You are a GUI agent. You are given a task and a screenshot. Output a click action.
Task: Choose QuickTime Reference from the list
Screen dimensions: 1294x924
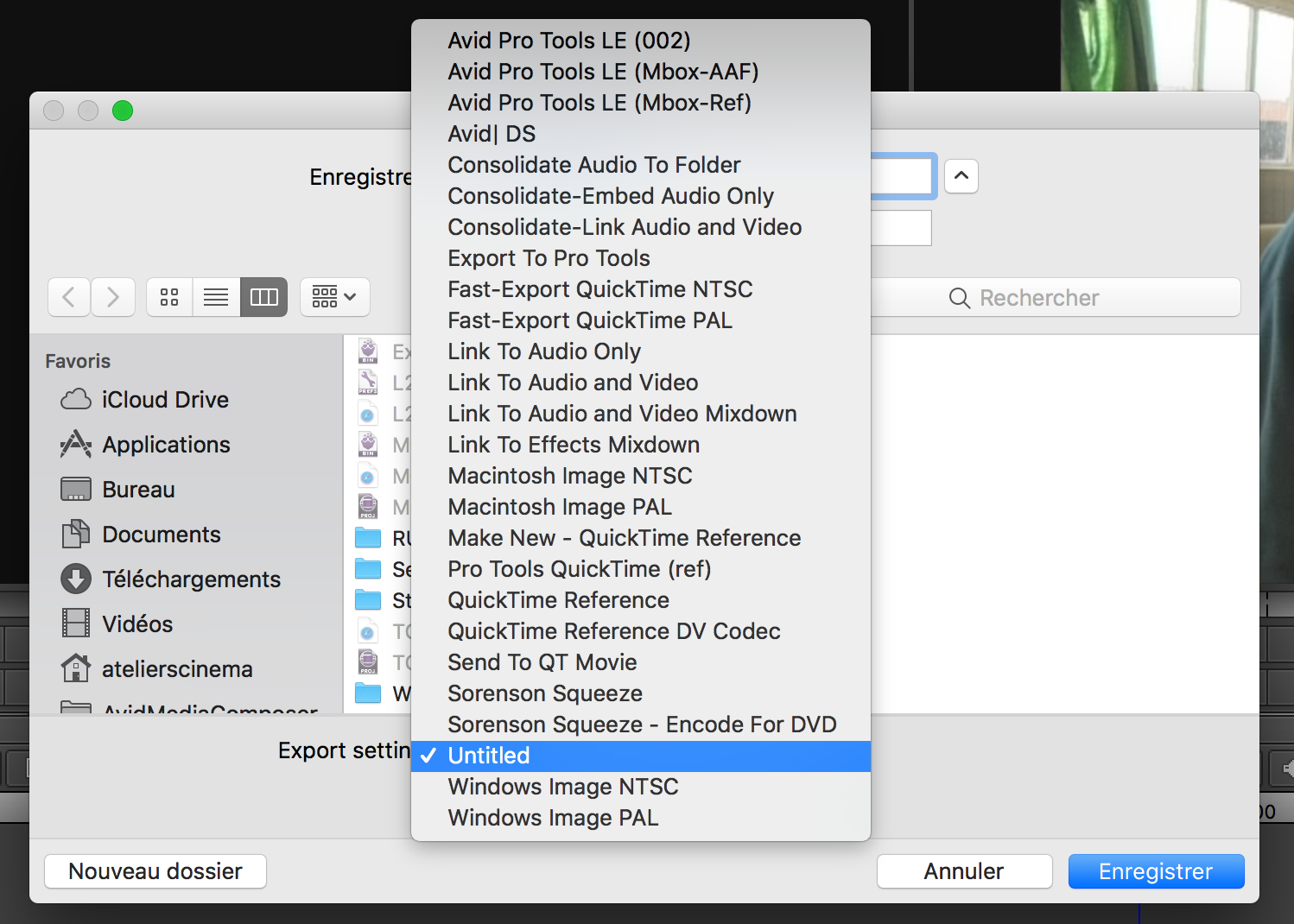[558, 600]
